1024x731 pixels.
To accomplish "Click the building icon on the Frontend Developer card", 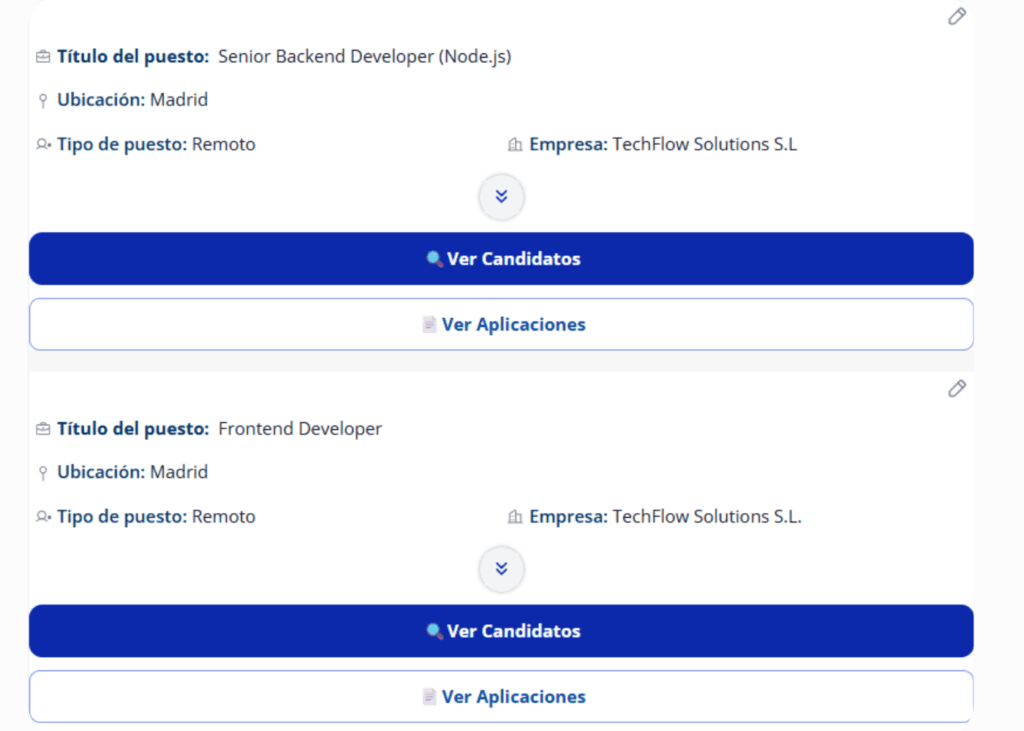I will (514, 516).
